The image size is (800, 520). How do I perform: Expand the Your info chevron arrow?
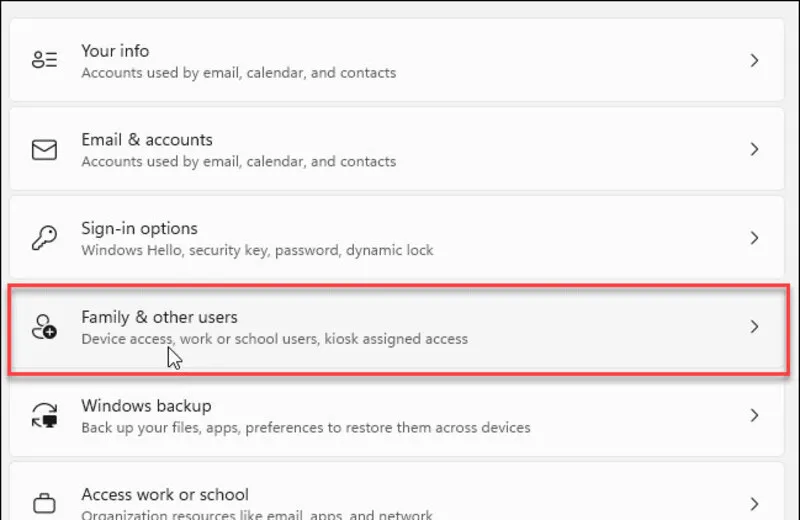pyautogui.click(x=755, y=61)
